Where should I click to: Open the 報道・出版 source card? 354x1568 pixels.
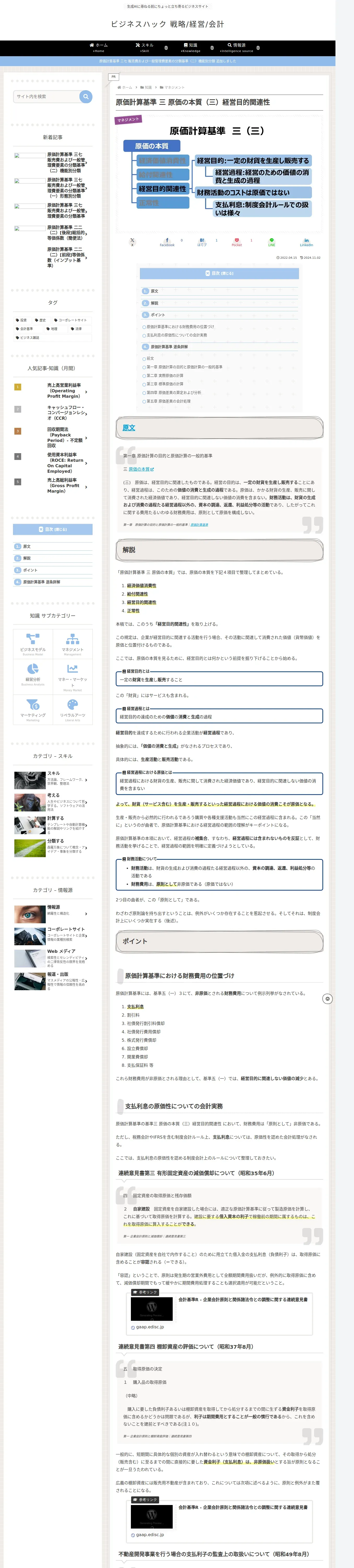[x=53, y=982]
